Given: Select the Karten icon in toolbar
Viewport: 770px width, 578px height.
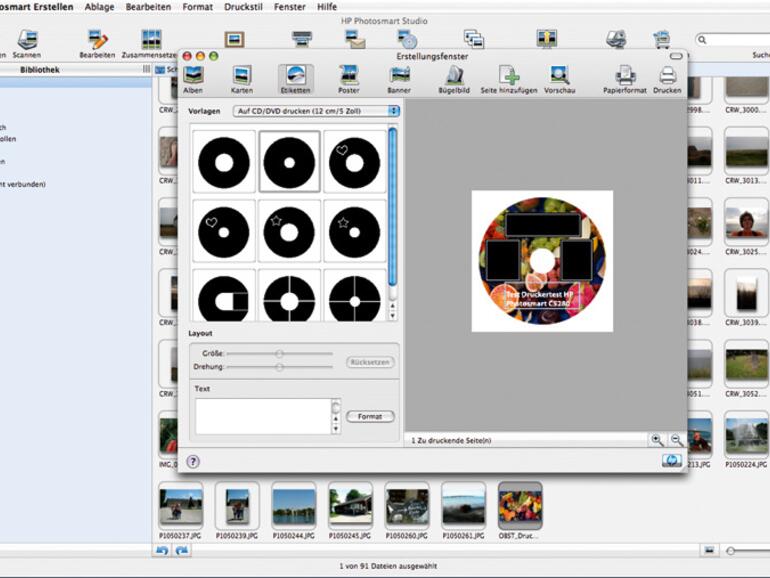Looking at the screenshot, I should 242,77.
